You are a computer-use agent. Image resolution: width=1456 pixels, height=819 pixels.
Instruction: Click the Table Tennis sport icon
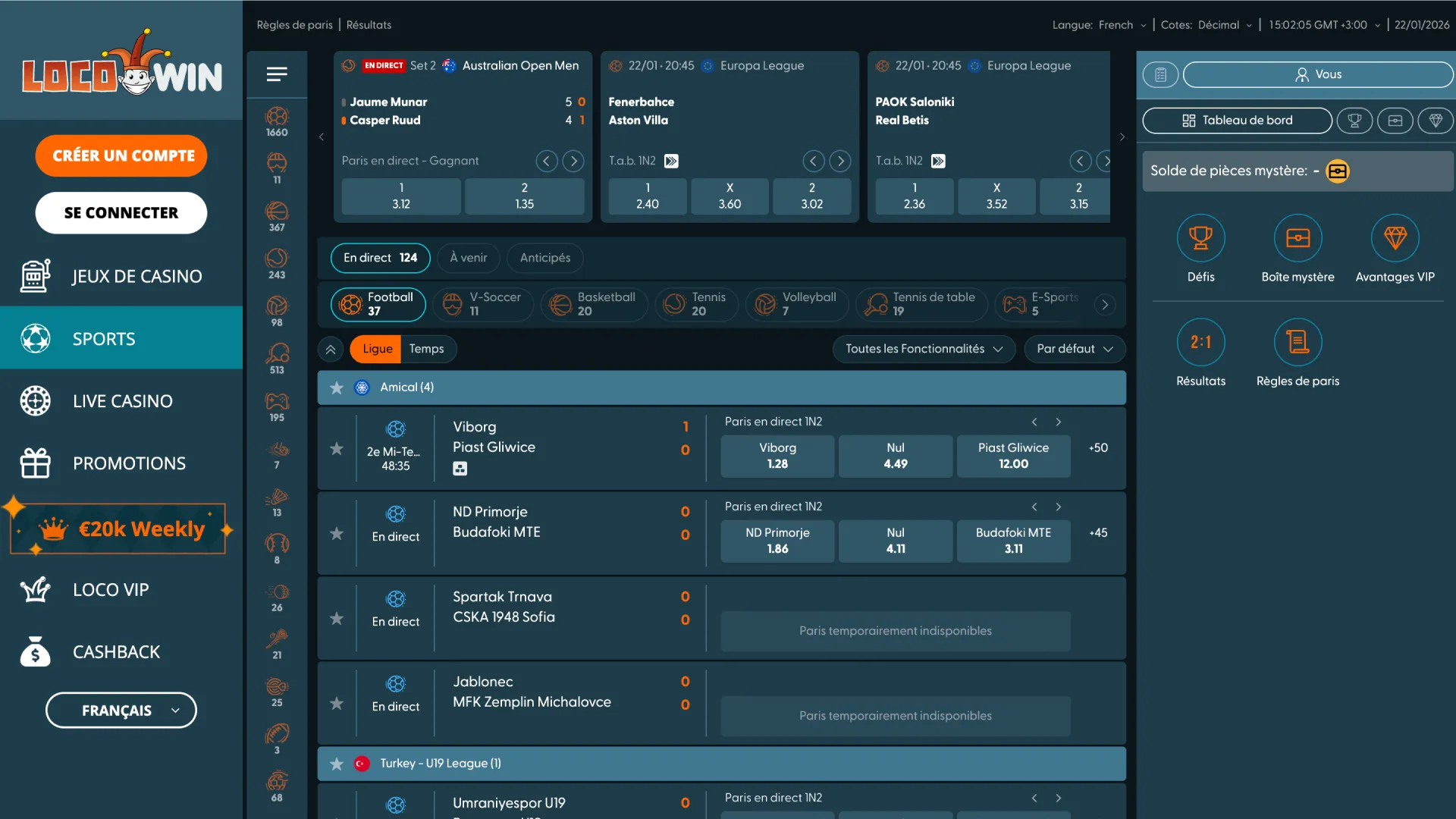(276, 353)
